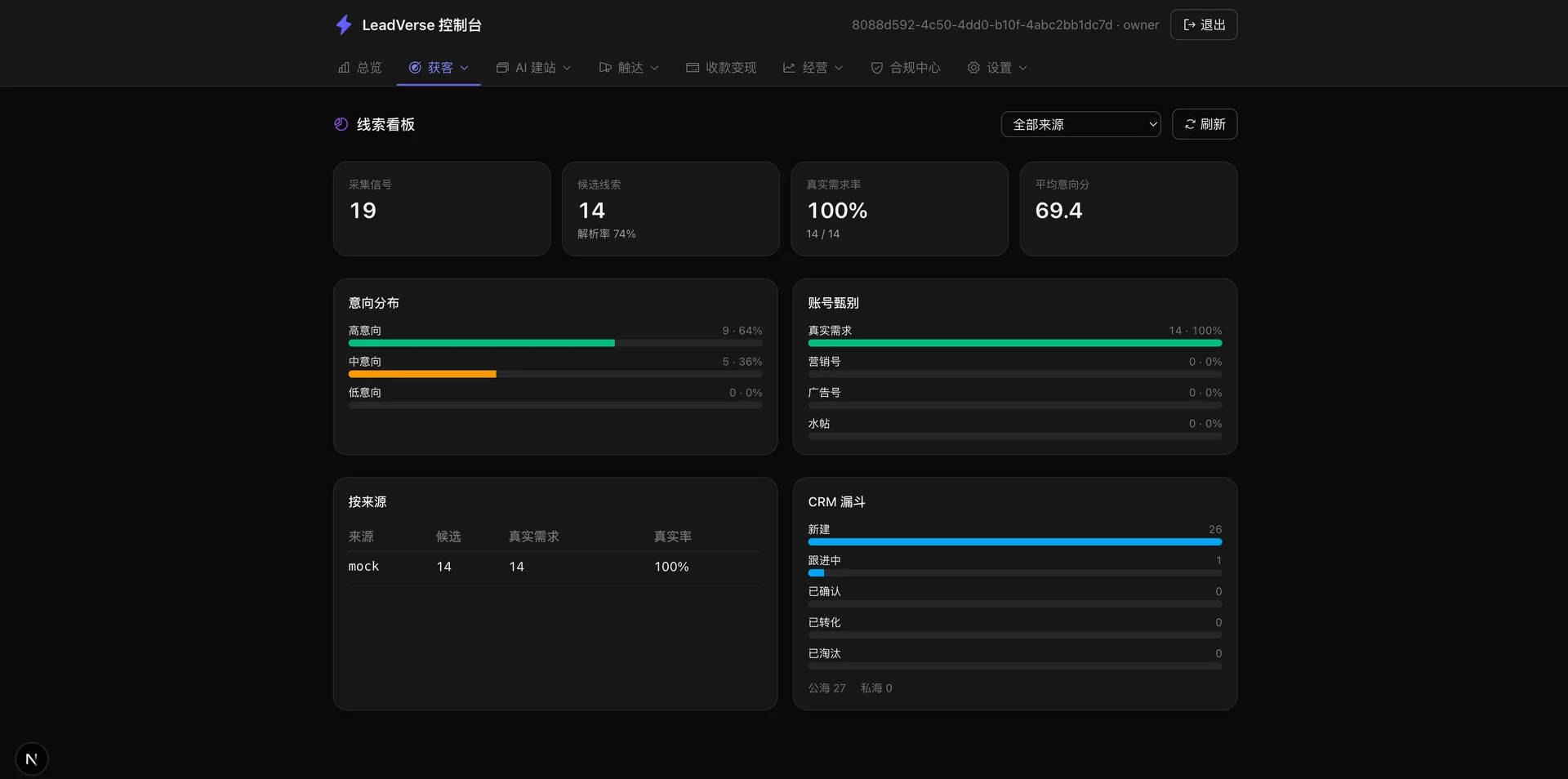Click the 合规中心 shield icon
This screenshot has height=779, width=1568.
(x=876, y=68)
